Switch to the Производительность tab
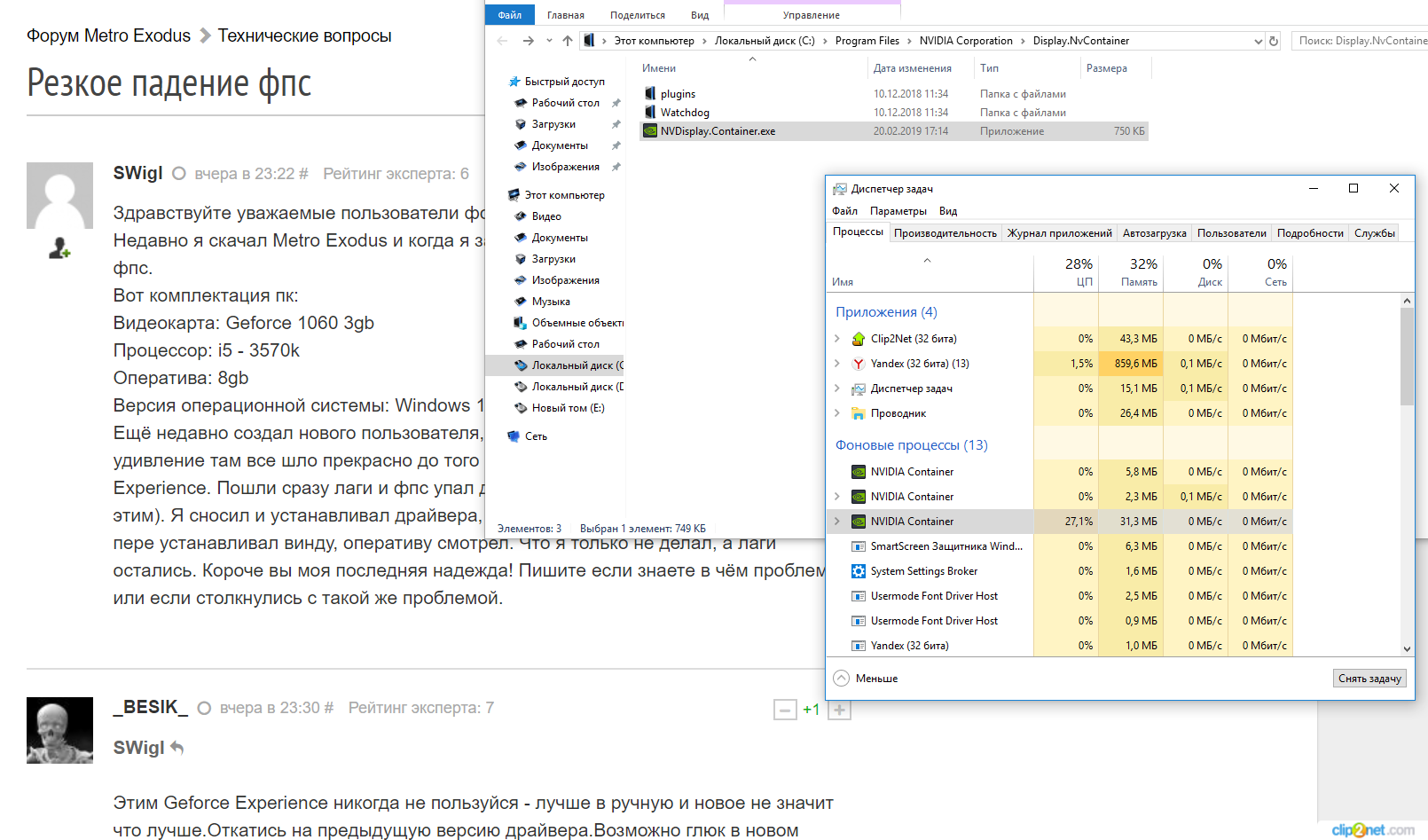The image size is (1428, 840). tap(945, 233)
